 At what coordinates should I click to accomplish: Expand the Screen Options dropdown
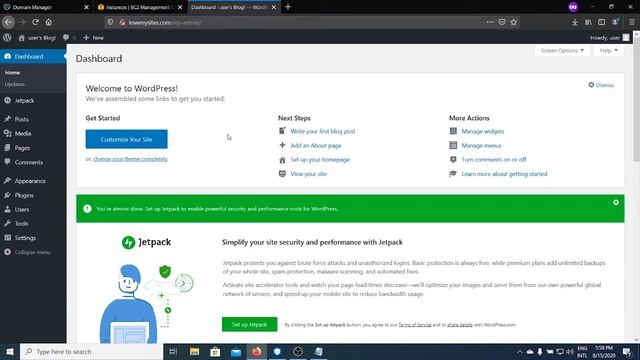(x=562, y=51)
